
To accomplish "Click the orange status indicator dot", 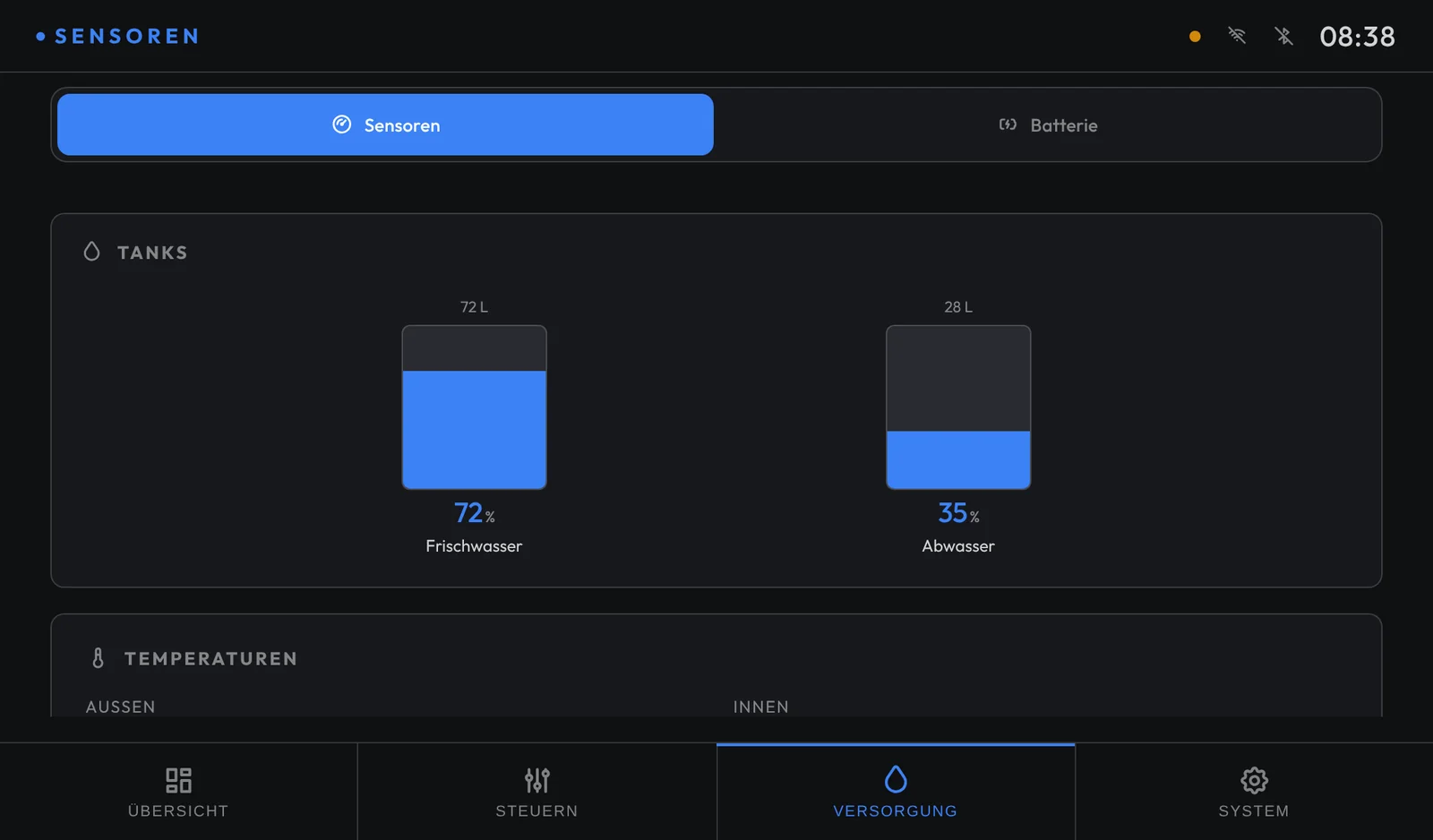I will [x=1195, y=37].
